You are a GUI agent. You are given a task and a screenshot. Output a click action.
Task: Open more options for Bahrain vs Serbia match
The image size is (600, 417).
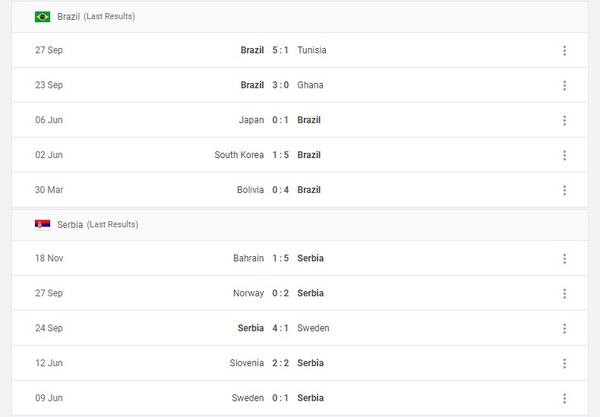coord(564,258)
